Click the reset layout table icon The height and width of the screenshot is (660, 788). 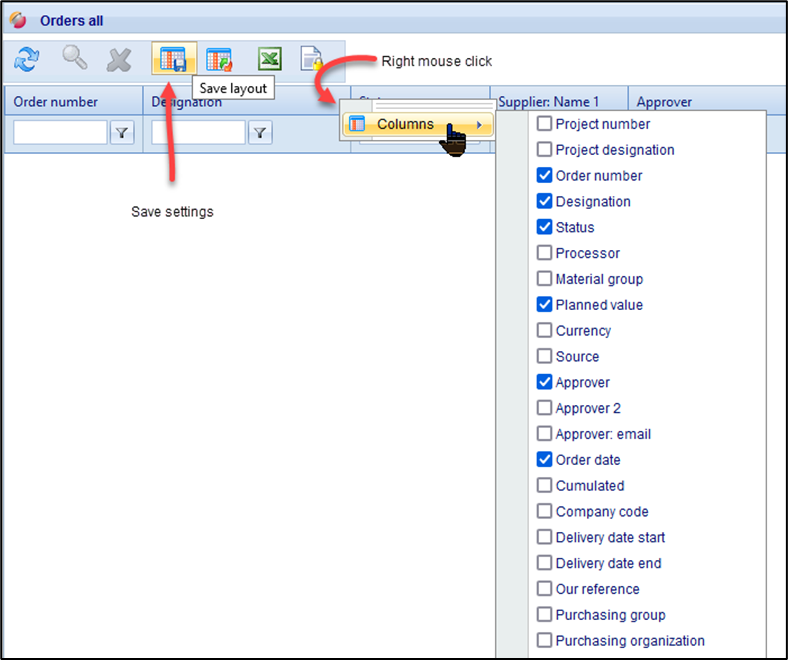[219, 60]
